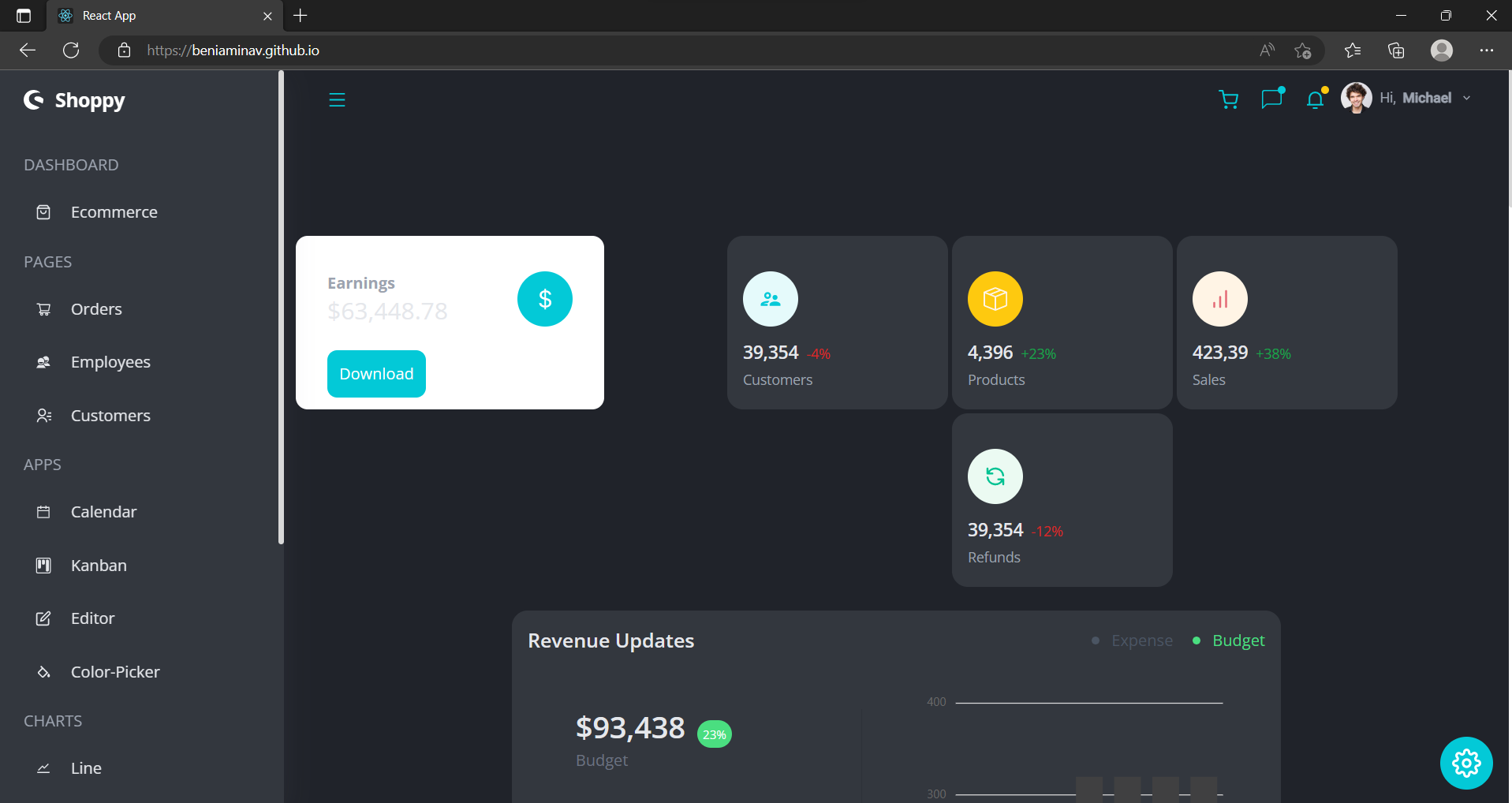Open the browser options menu
1512x803 pixels.
tap(1488, 50)
